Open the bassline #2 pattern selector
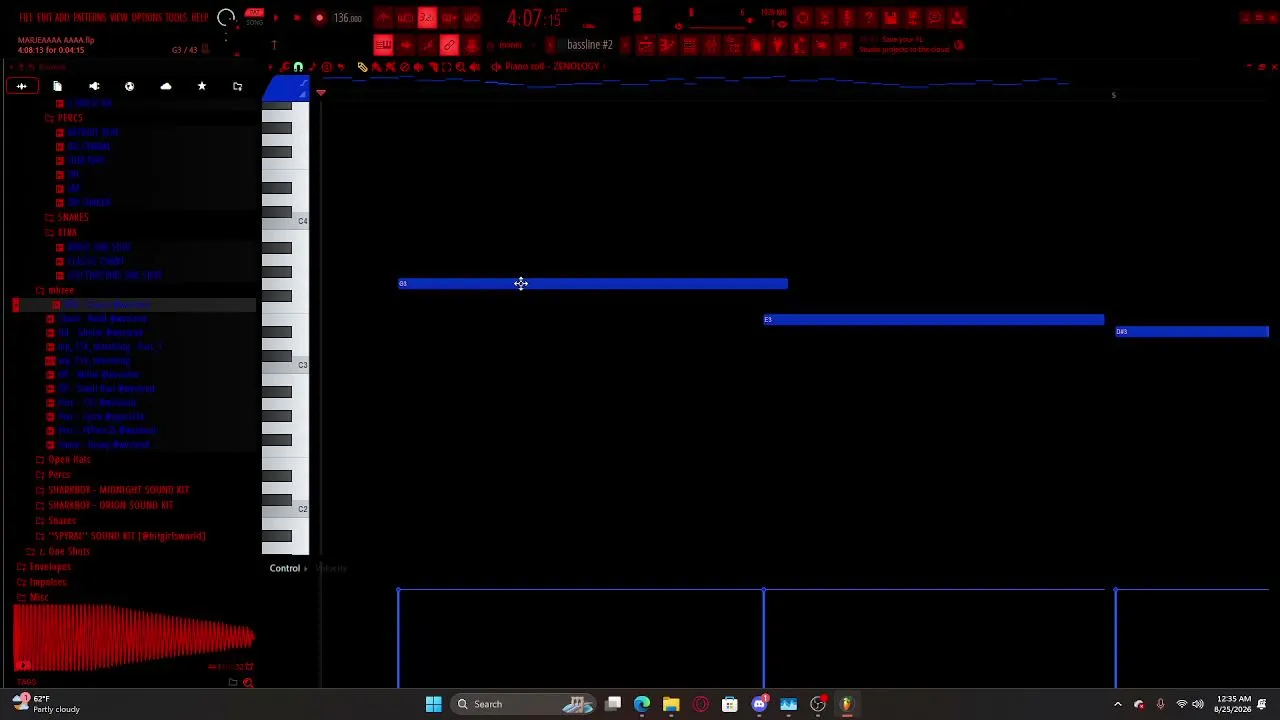The height and width of the screenshot is (720, 1280). tap(590, 45)
